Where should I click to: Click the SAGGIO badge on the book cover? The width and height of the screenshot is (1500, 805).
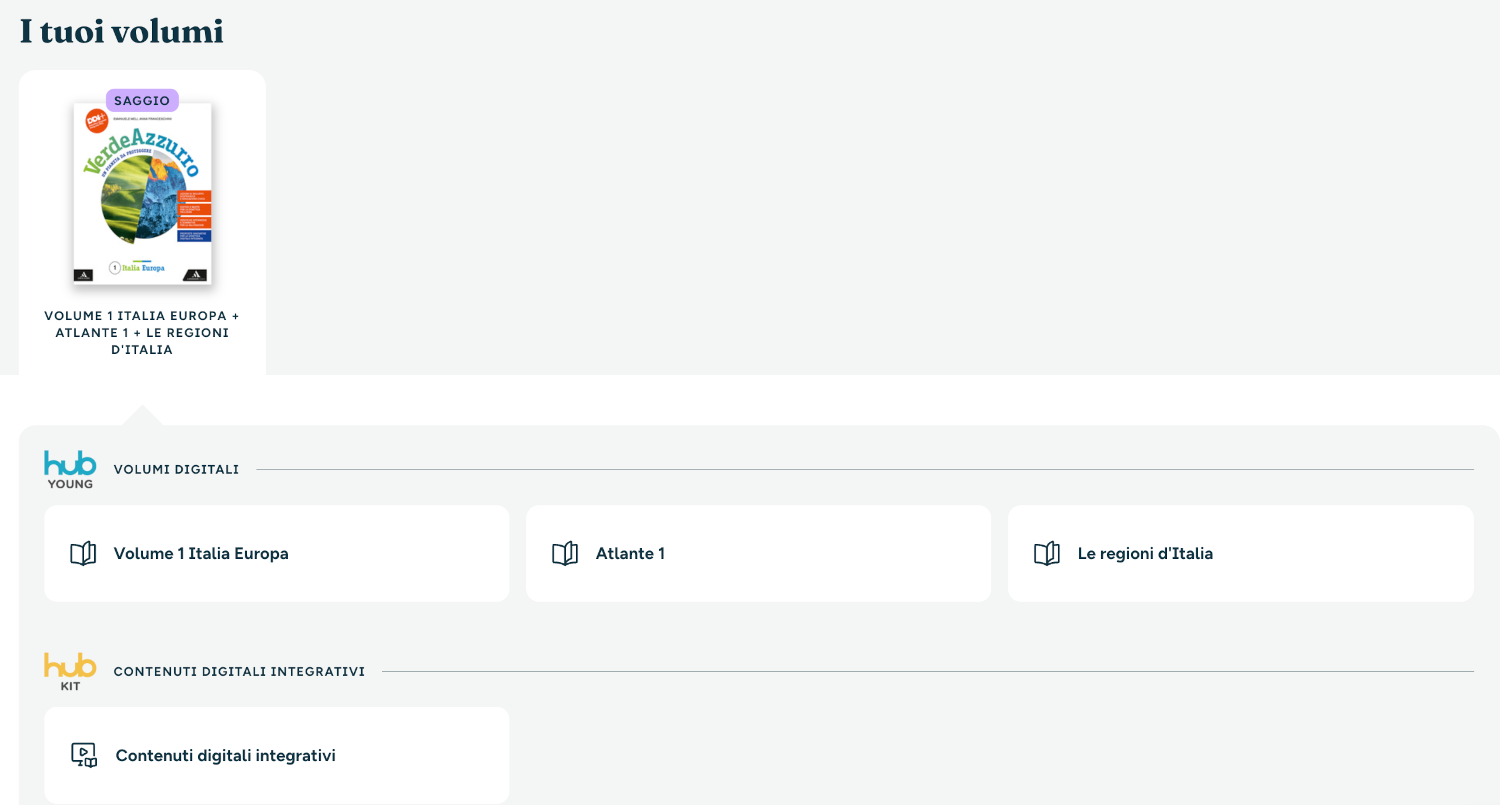[142, 101]
